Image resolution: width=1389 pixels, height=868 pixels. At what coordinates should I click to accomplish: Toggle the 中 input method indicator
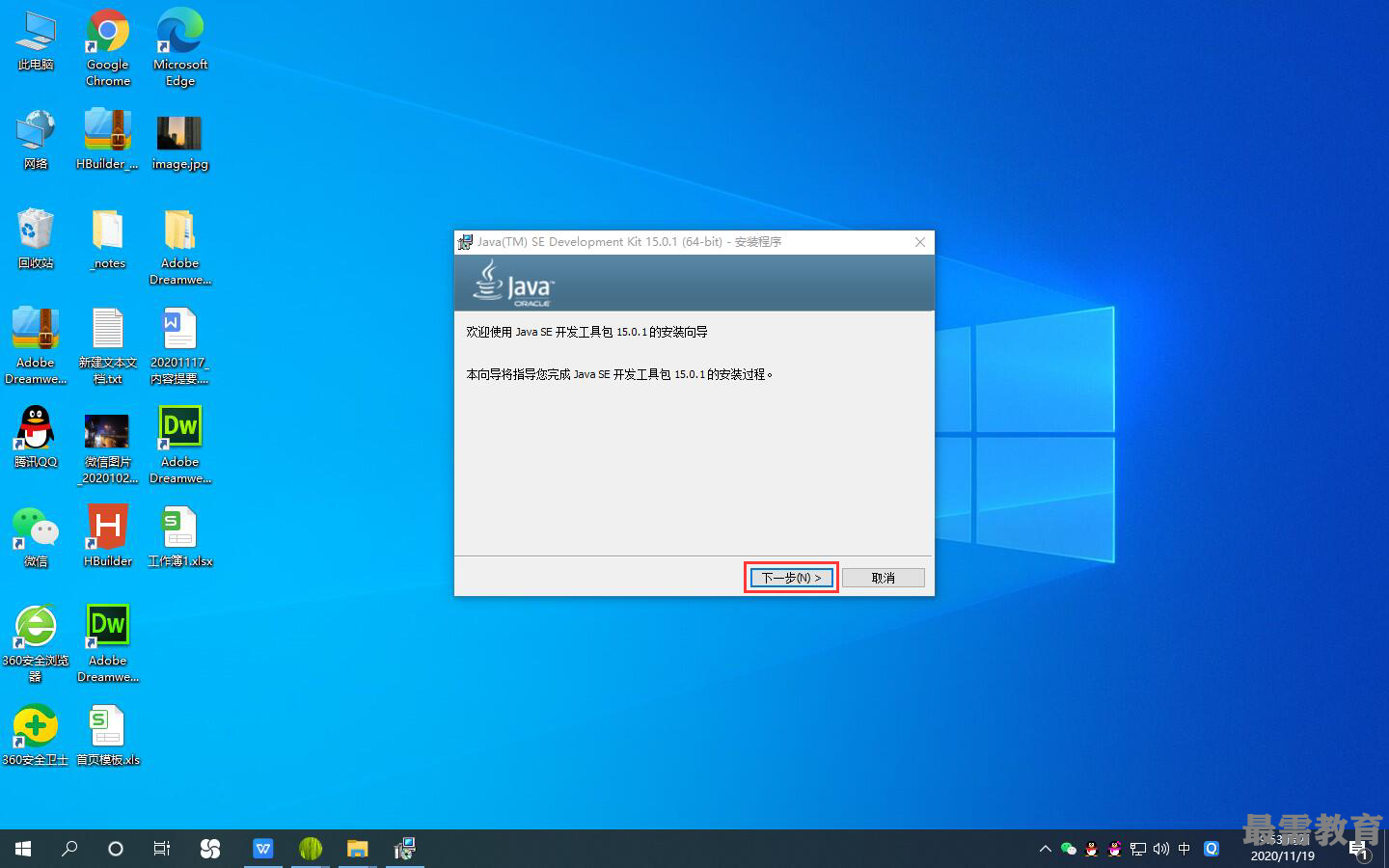point(1185,849)
